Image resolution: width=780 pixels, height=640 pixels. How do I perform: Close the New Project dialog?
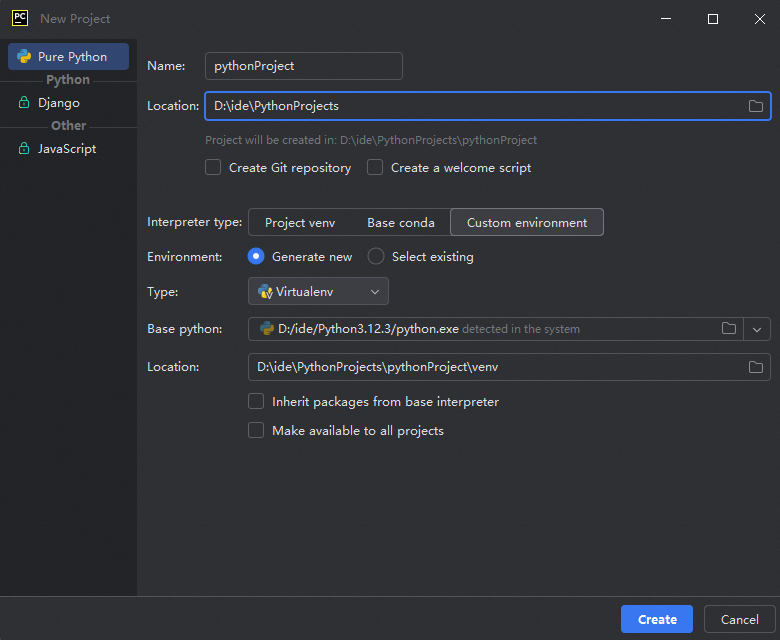click(759, 19)
